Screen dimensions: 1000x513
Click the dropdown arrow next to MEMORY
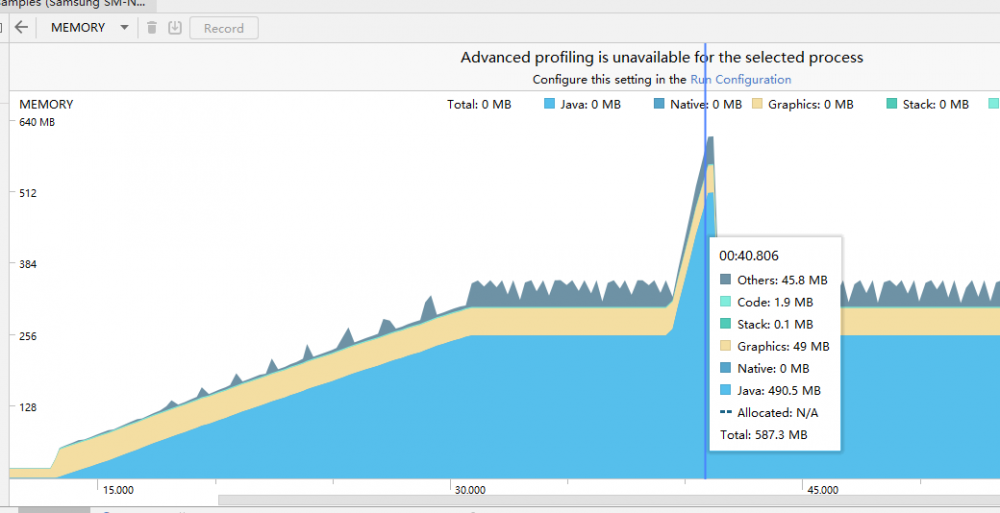coord(124,27)
